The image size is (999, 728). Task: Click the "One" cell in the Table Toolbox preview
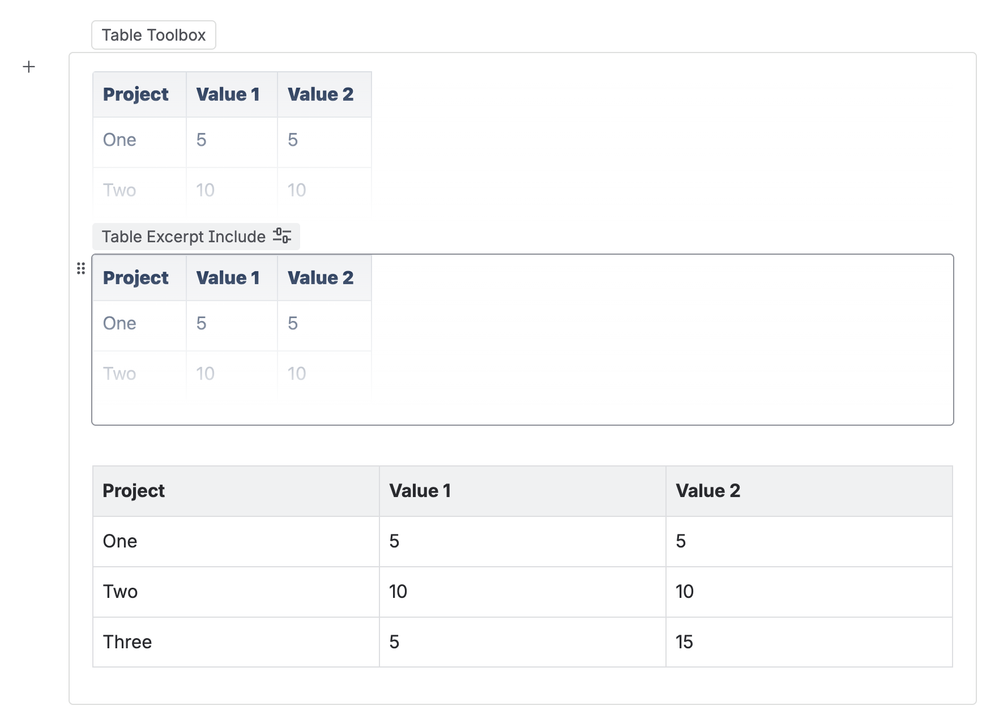click(120, 140)
